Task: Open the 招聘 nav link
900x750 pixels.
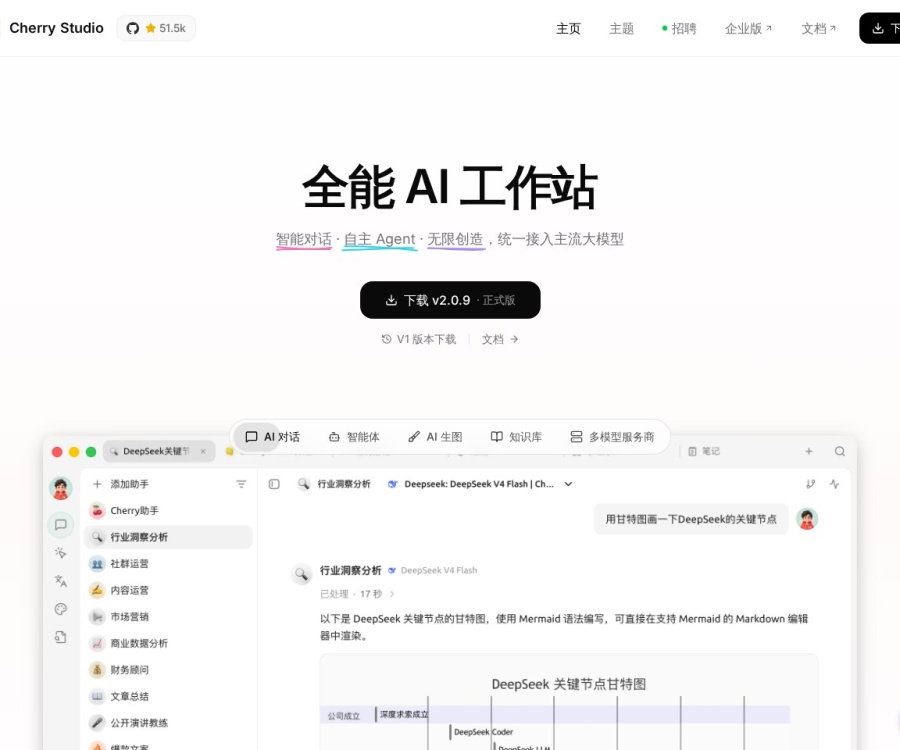Action: point(679,29)
